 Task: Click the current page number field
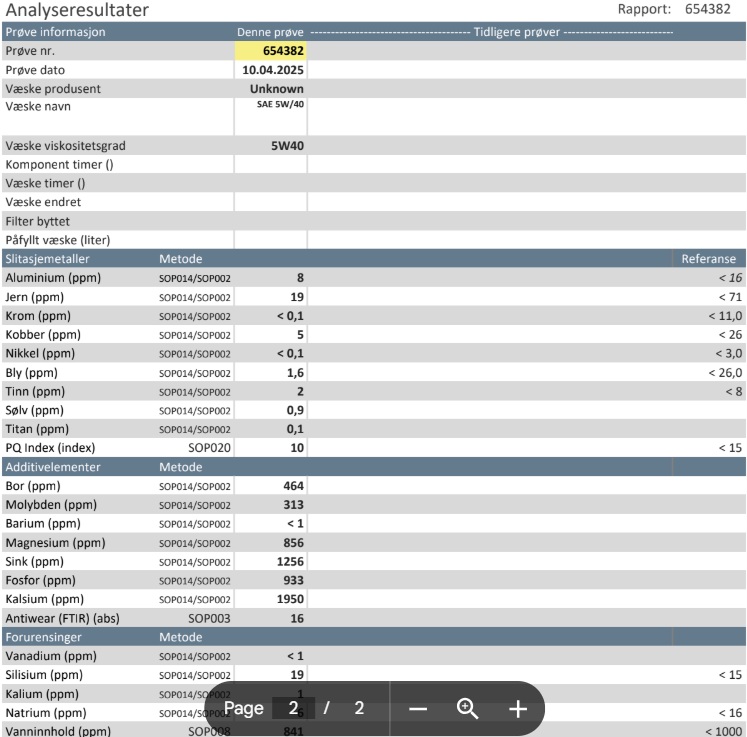click(293, 709)
